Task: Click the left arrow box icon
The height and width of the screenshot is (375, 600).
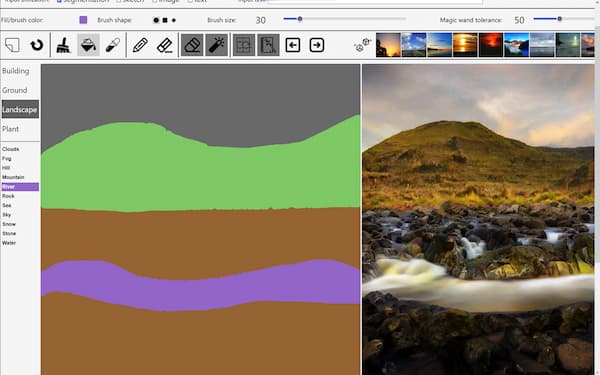Action: (x=293, y=45)
